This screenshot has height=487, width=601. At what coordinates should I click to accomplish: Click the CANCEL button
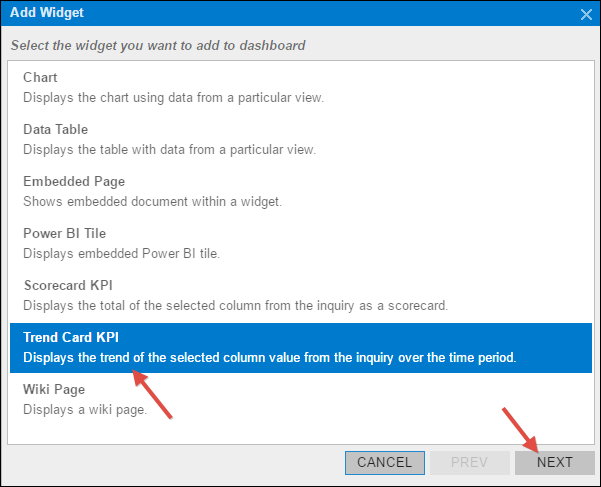click(385, 462)
